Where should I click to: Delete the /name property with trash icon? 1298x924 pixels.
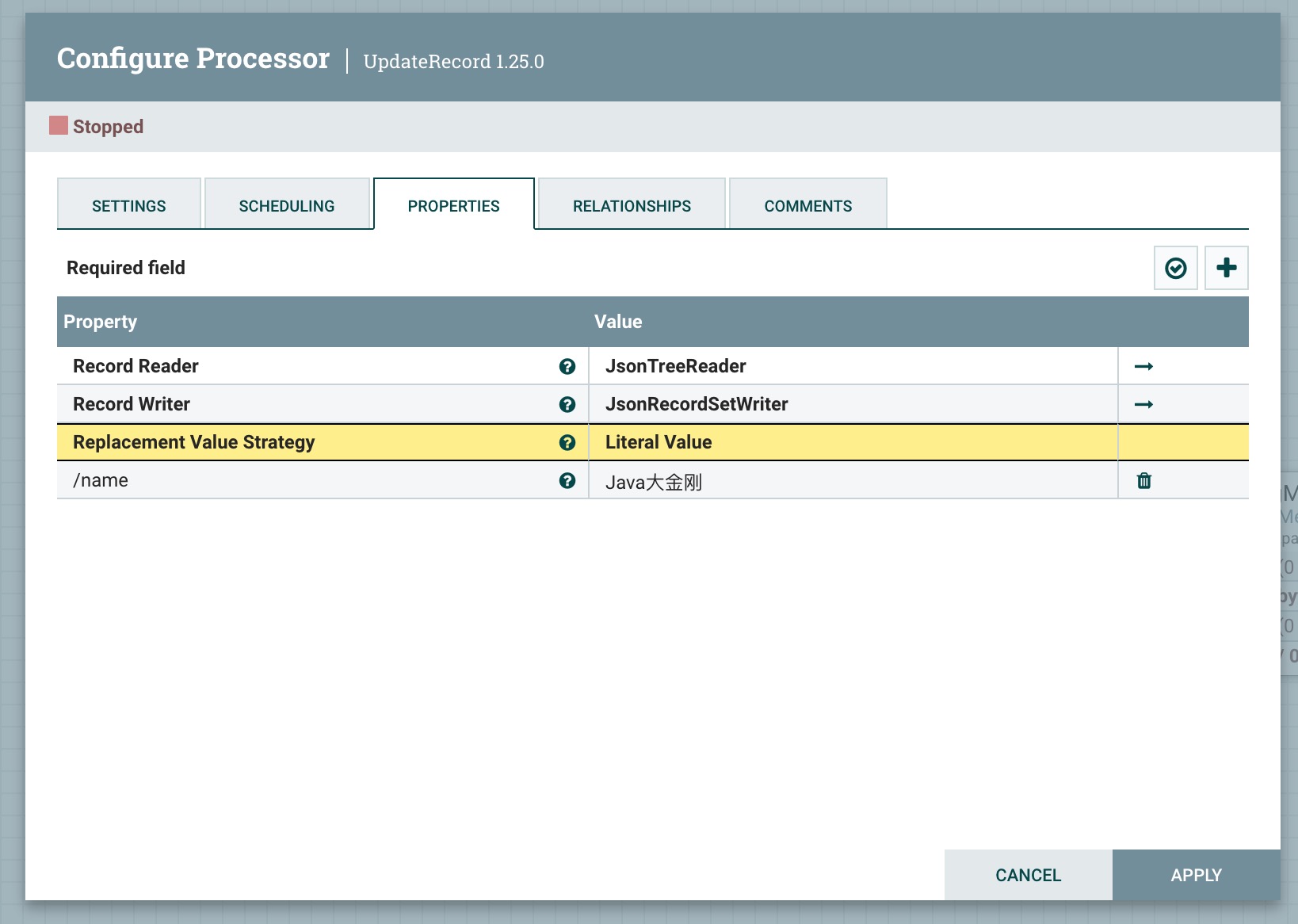[1144, 480]
